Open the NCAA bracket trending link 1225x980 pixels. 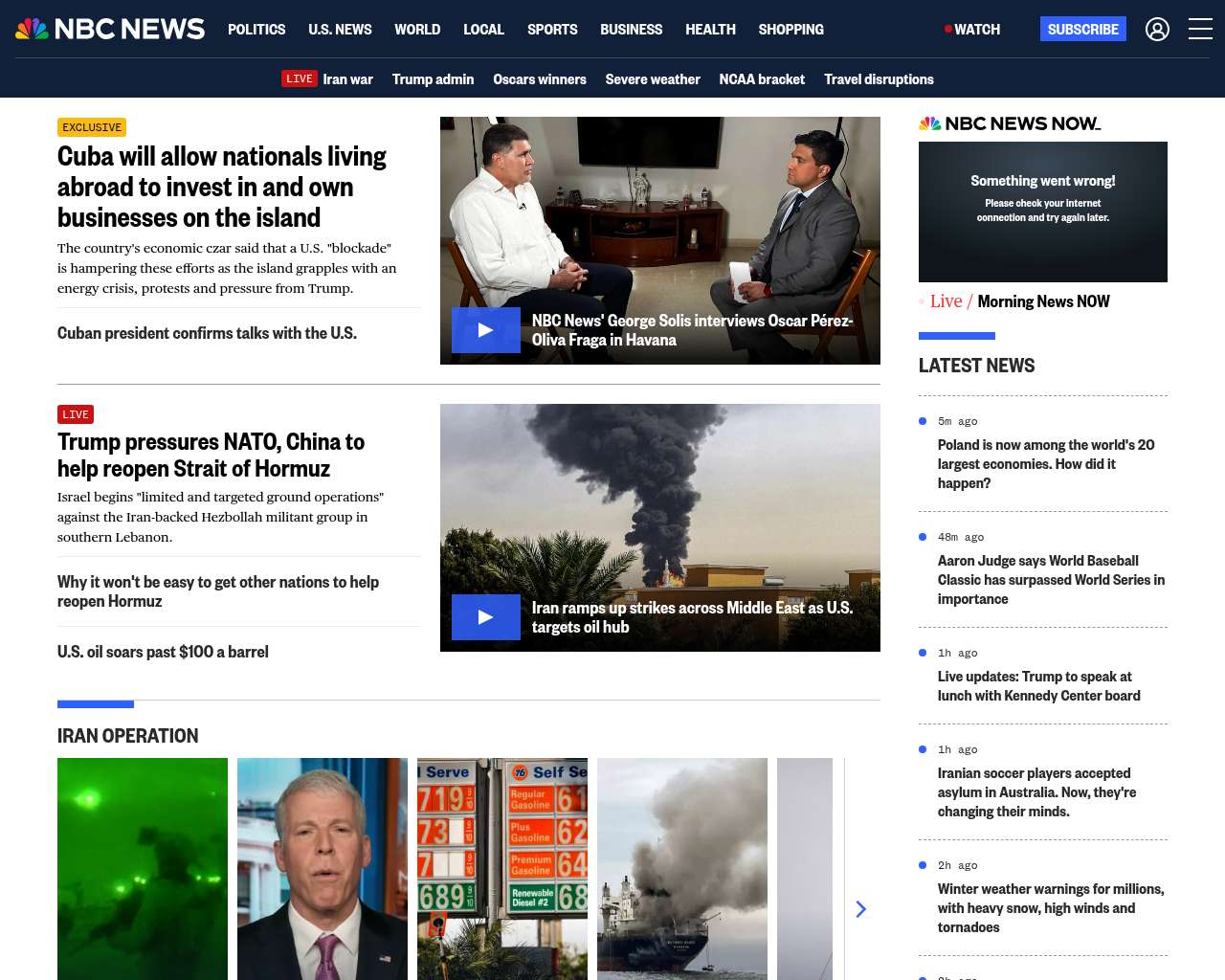pos(762,79)
